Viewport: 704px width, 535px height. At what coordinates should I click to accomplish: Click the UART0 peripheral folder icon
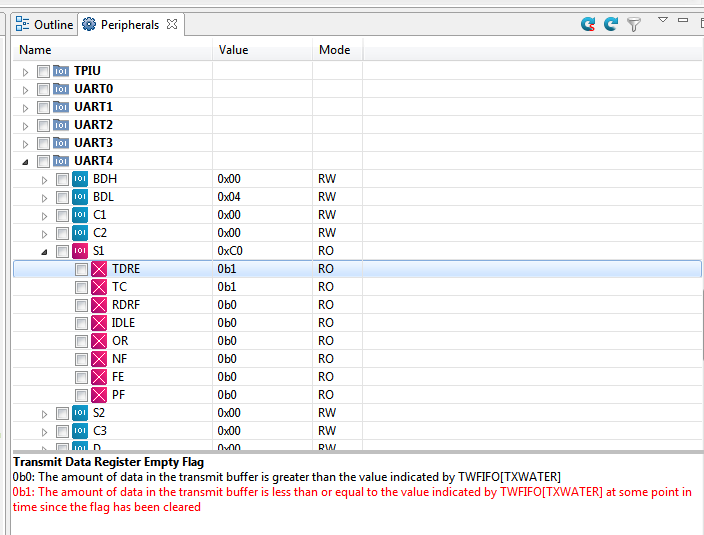61,89
